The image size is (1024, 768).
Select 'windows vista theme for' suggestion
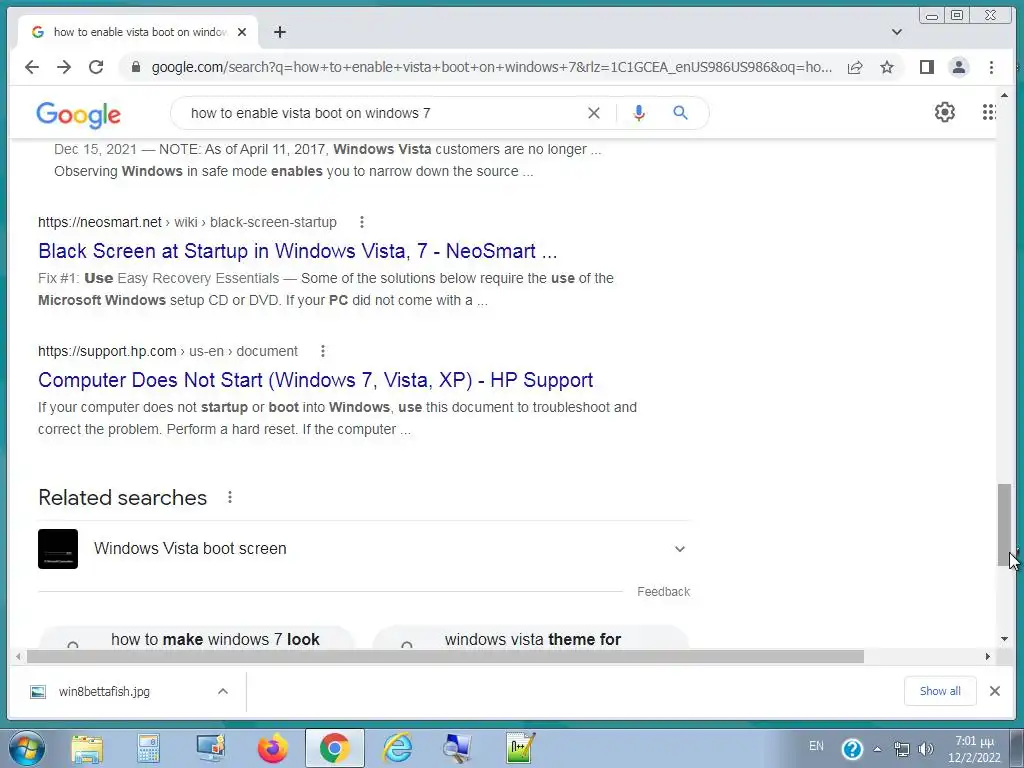pyautogui.click(x=530, y=638)
